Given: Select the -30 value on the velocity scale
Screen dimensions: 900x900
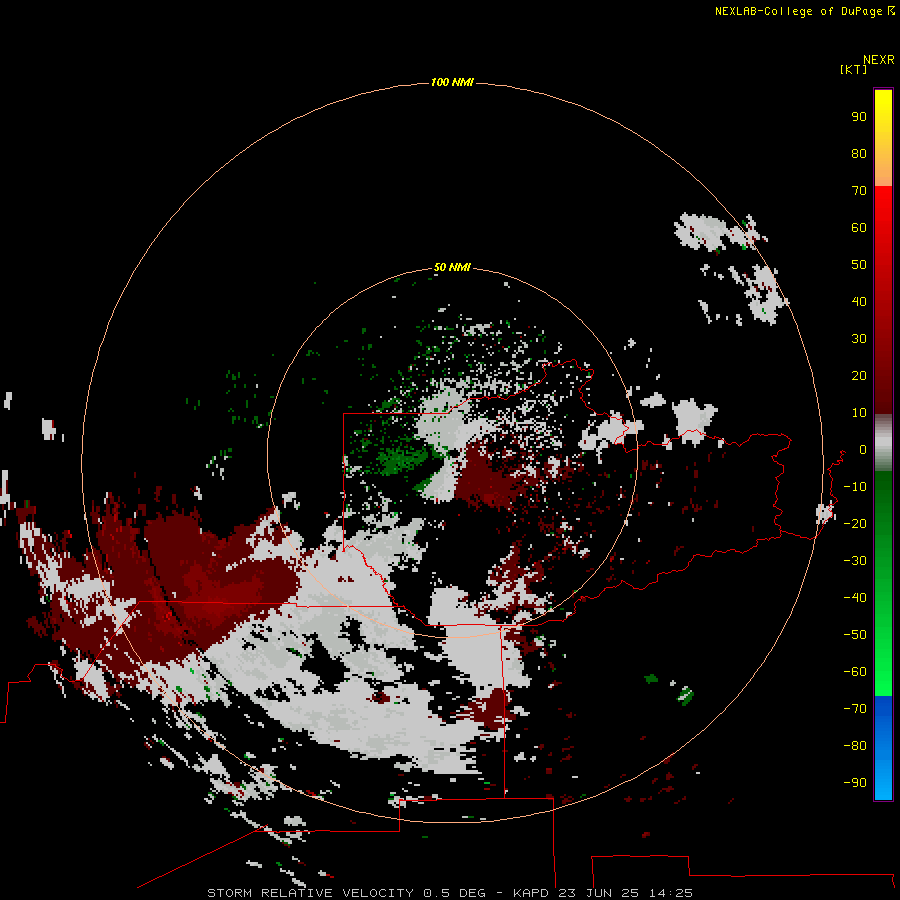Looking at the screenshot, I should coord(855,561).
